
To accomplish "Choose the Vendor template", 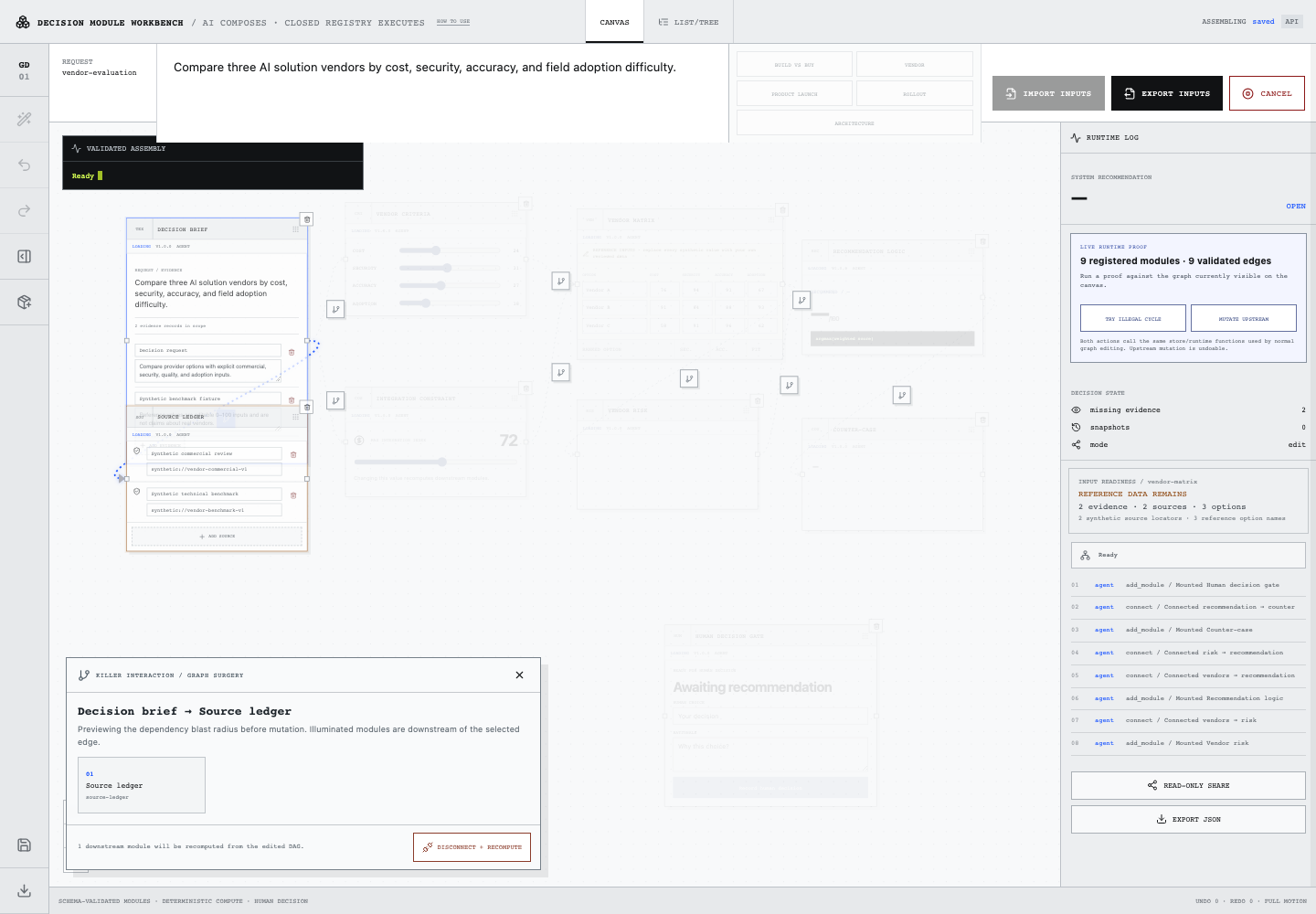I will (915, 64).
